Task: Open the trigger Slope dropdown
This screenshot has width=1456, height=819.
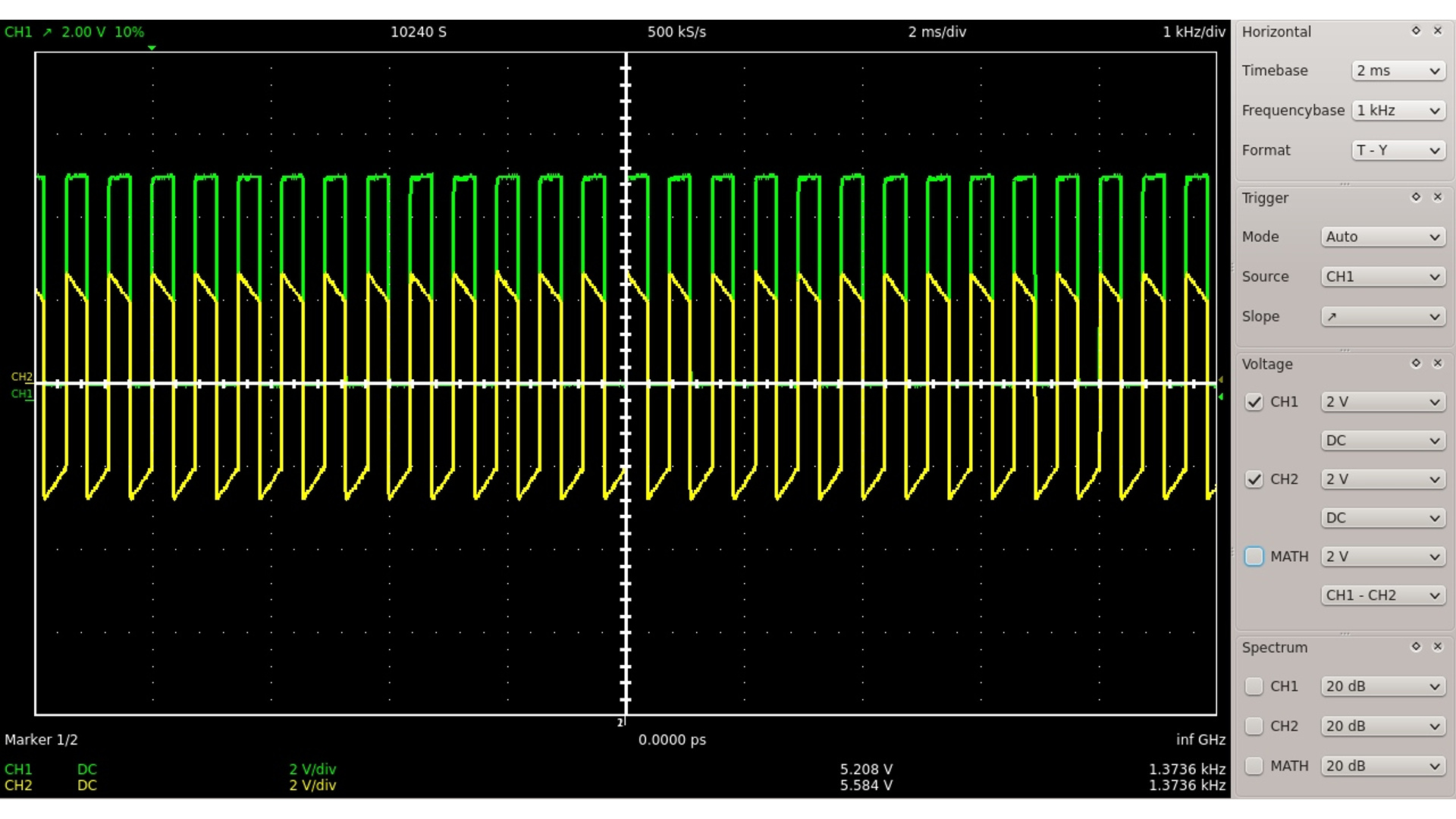Action: 1382,316
